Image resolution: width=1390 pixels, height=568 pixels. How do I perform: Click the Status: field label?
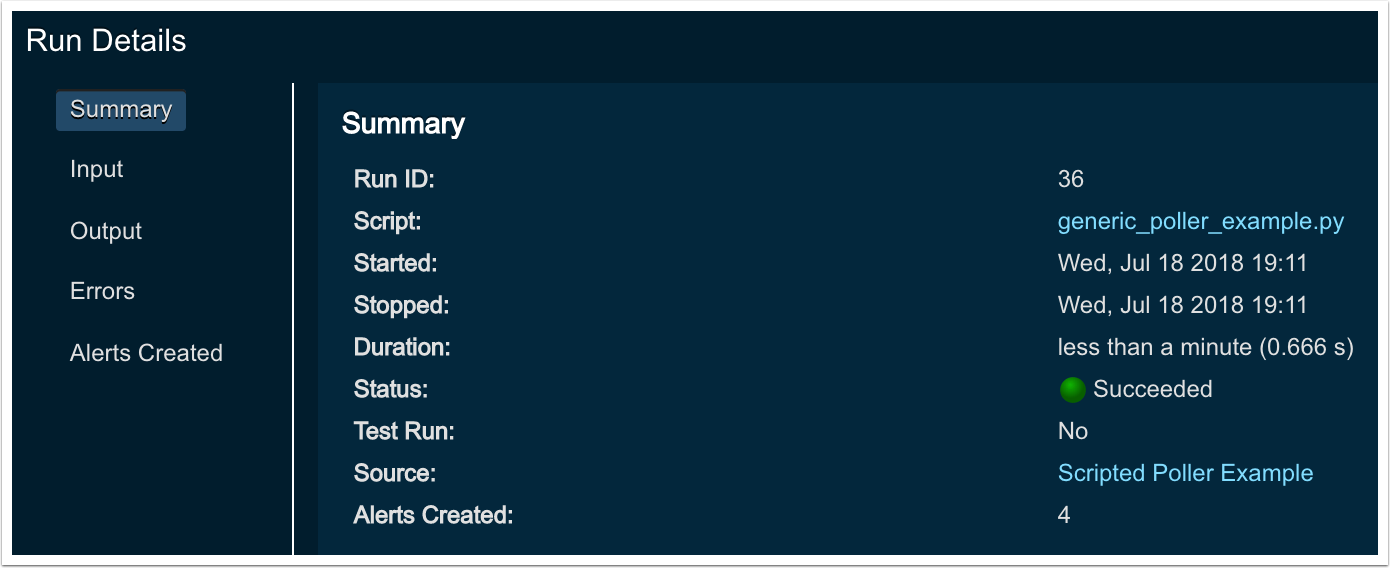point(390,390)
